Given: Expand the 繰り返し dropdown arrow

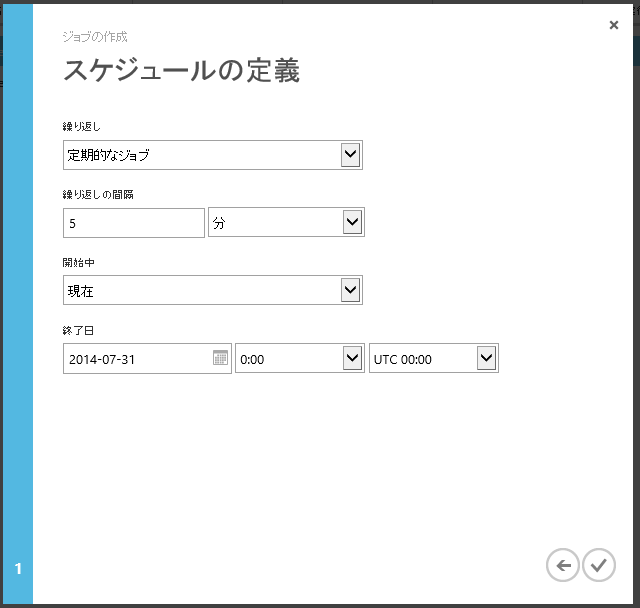Looking at the screenshot, I should [x=350, y=154].
